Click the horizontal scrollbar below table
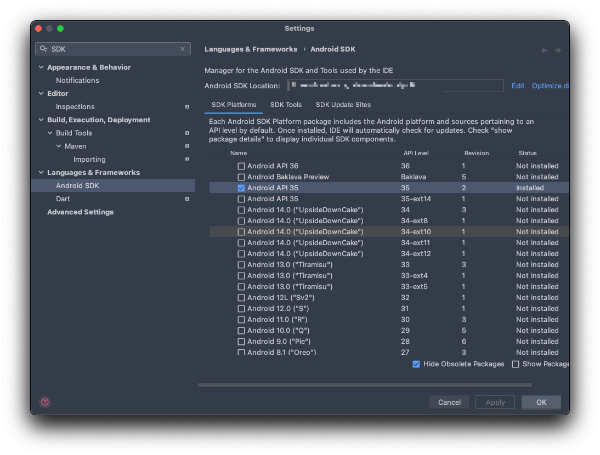600x455 pixels. coord(365,385)
